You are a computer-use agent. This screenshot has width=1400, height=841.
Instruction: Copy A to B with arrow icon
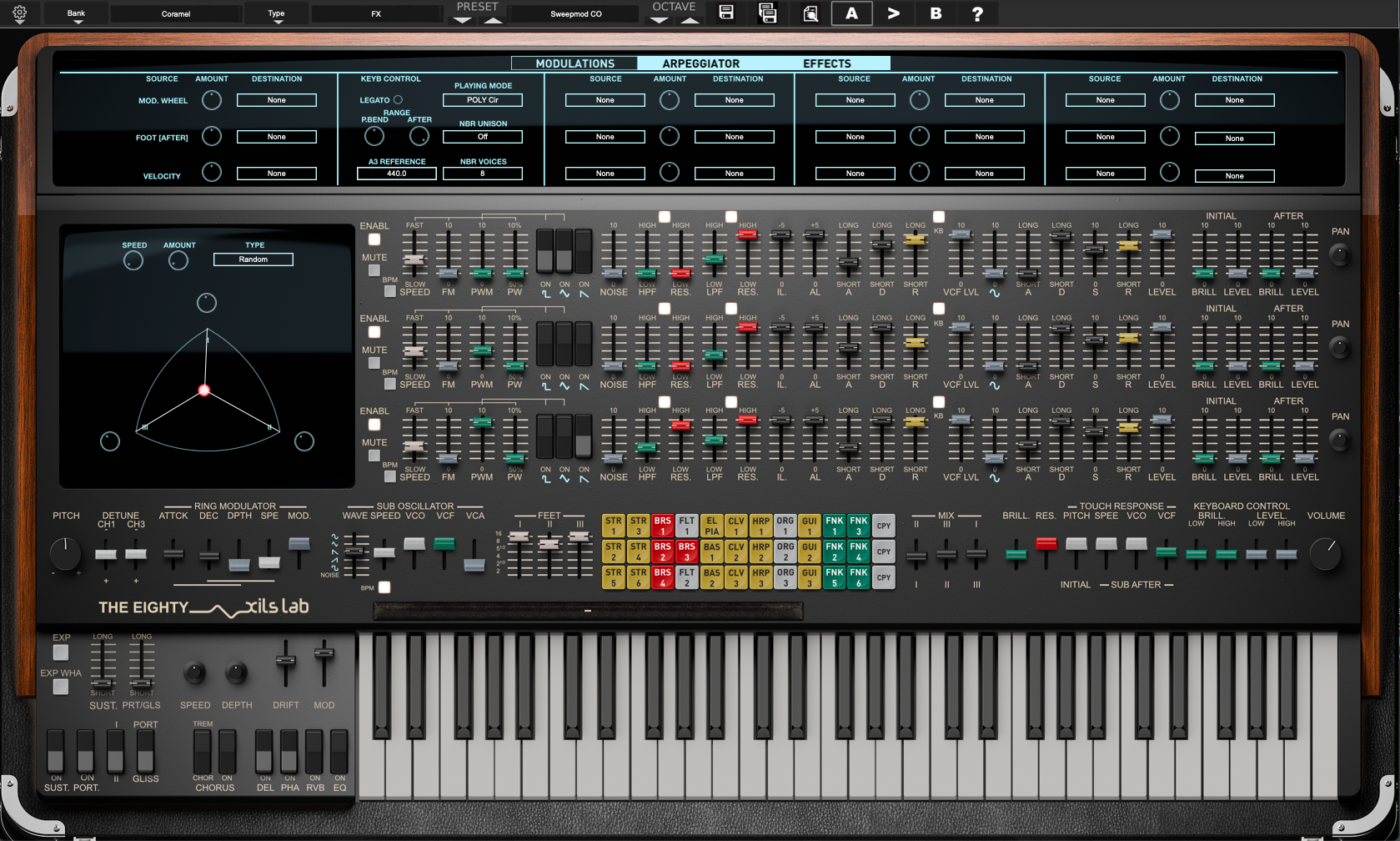pyautogui.click(x=893, y=13)
